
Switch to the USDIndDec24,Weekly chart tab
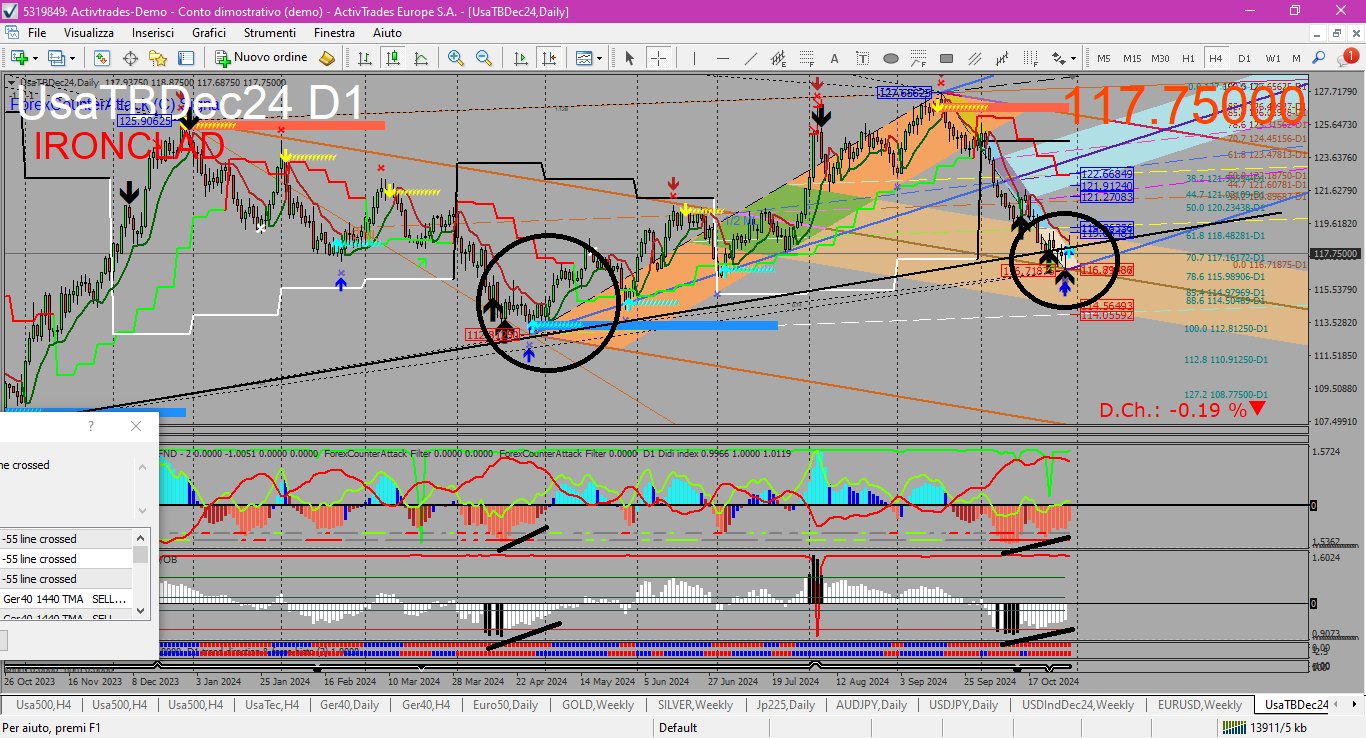pyautogui.click(x=1077, y=705)
